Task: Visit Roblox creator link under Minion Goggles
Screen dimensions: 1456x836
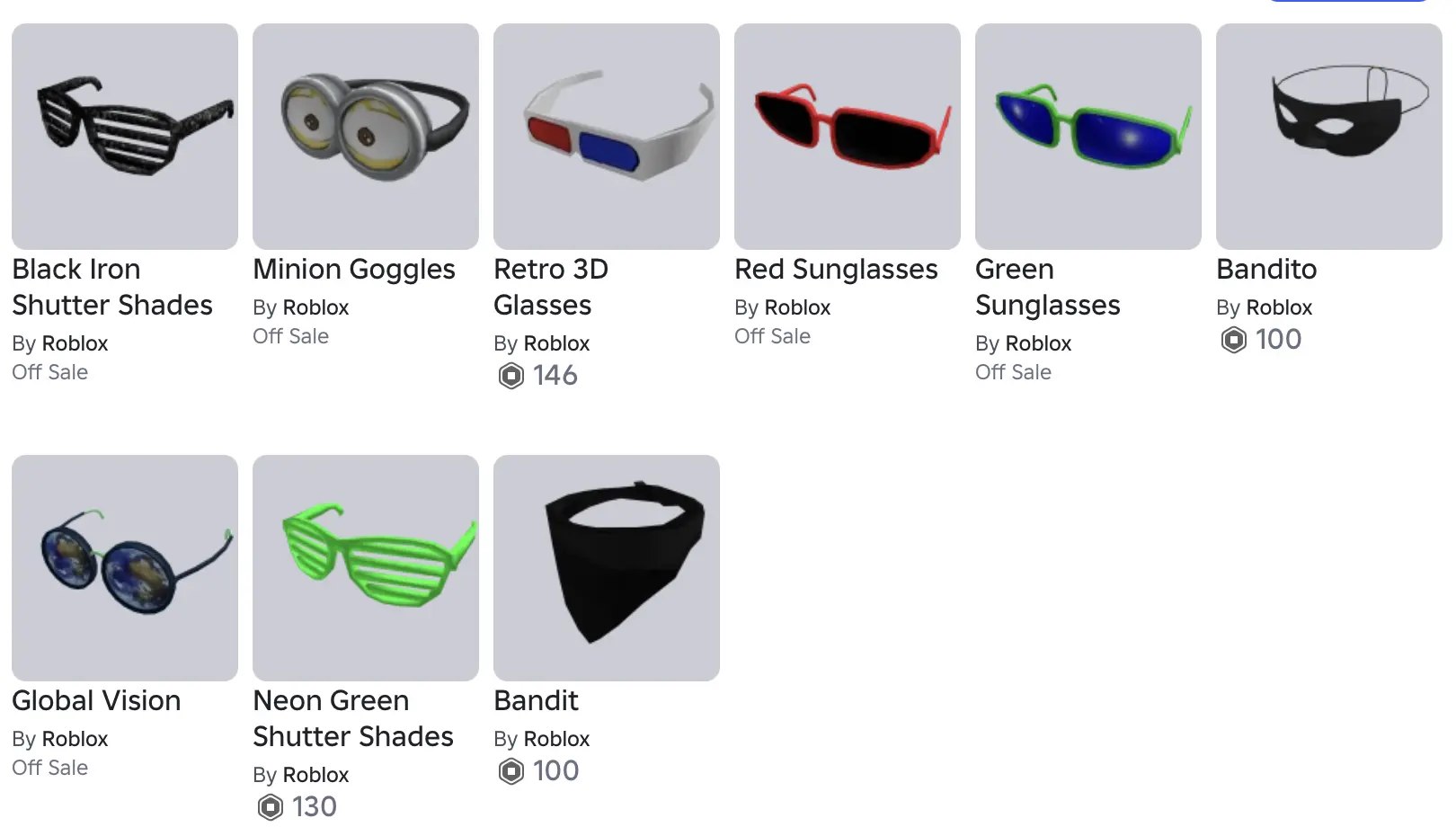Action: (x=315, y=307)
